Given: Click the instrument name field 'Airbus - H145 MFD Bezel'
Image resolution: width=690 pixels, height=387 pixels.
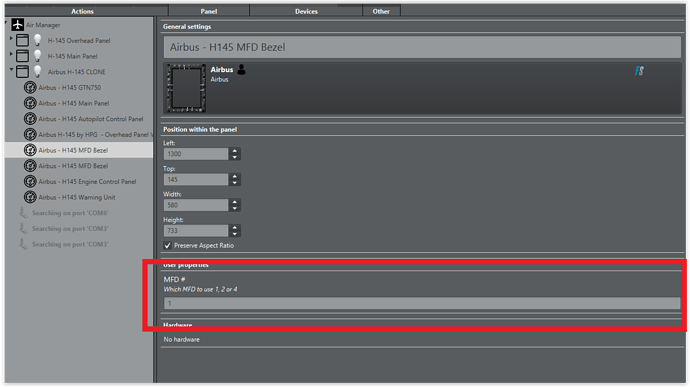Looking at the screenshot, I should point(422,47).
